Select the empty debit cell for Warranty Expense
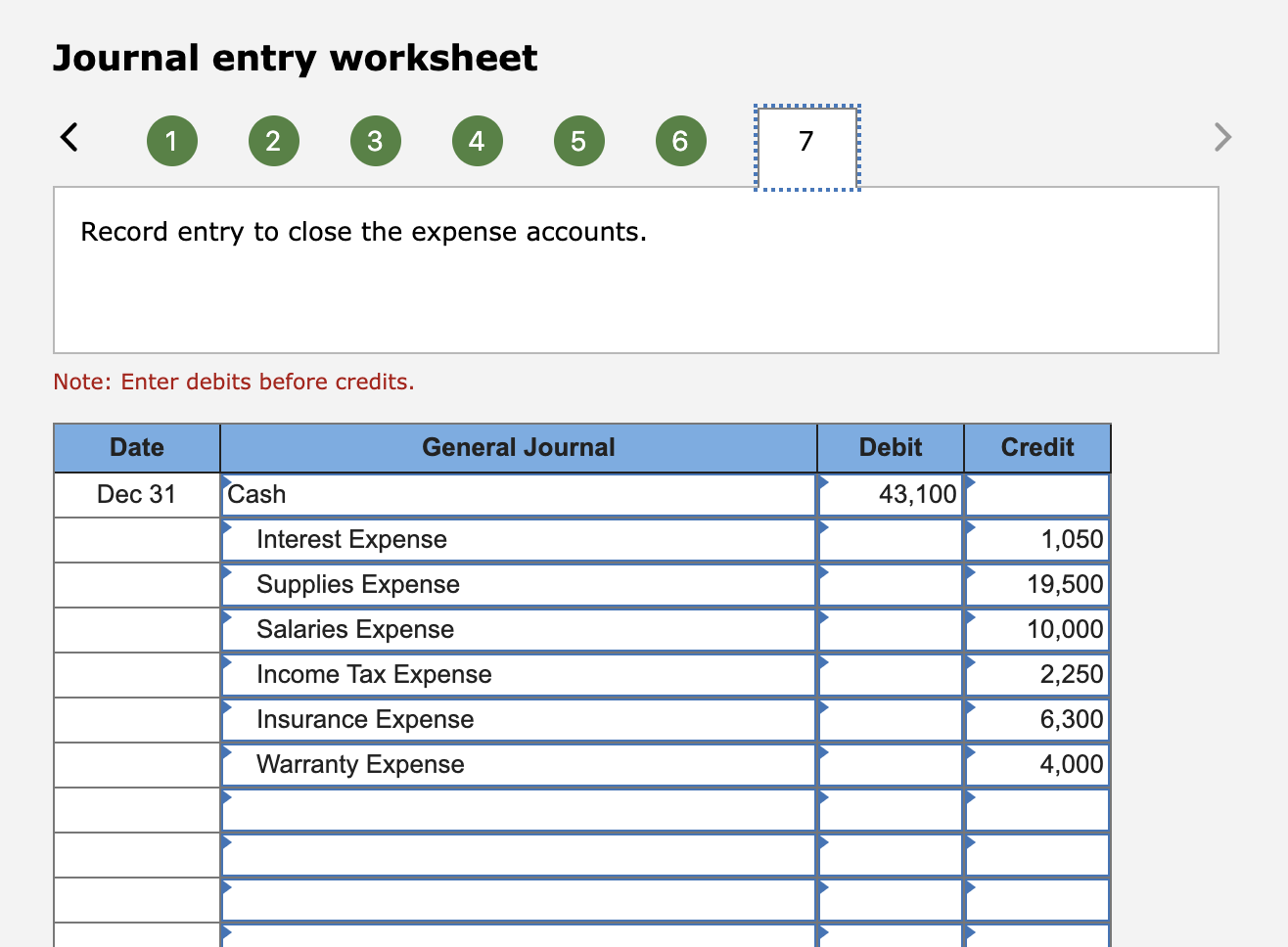 coord(891,765)
